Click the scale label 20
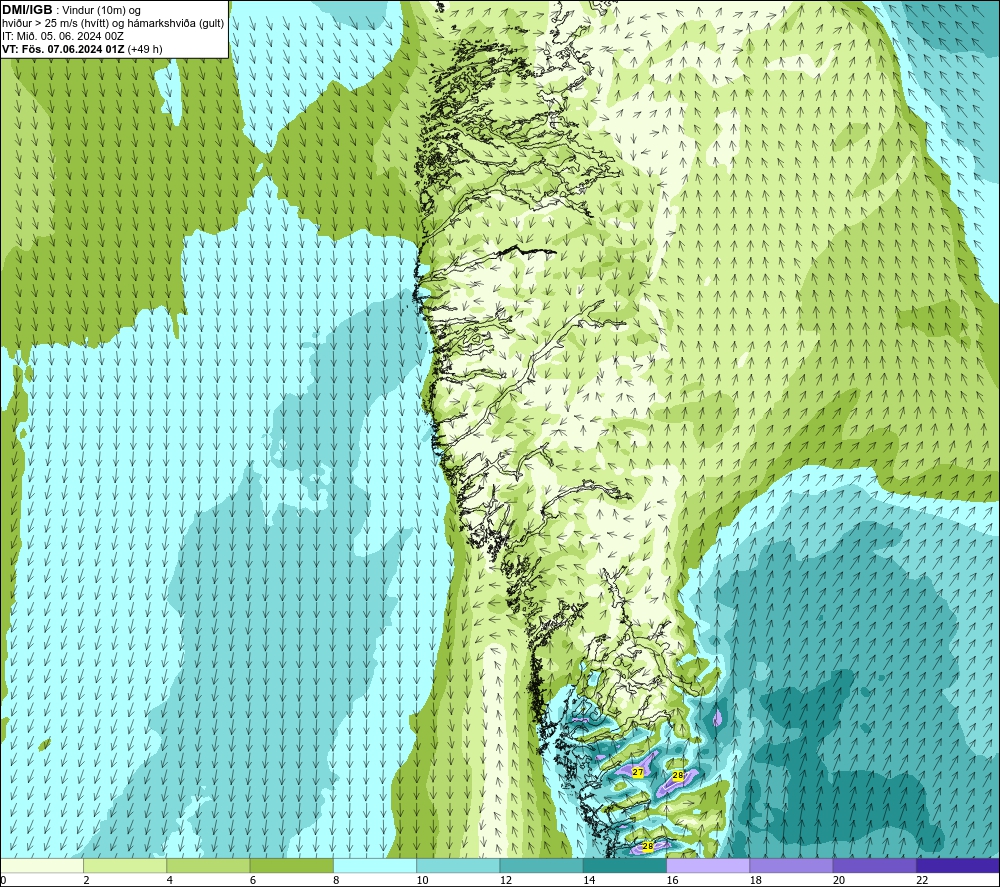The image size is (1000, 887). pyautogui.click(x=839, y=881)
